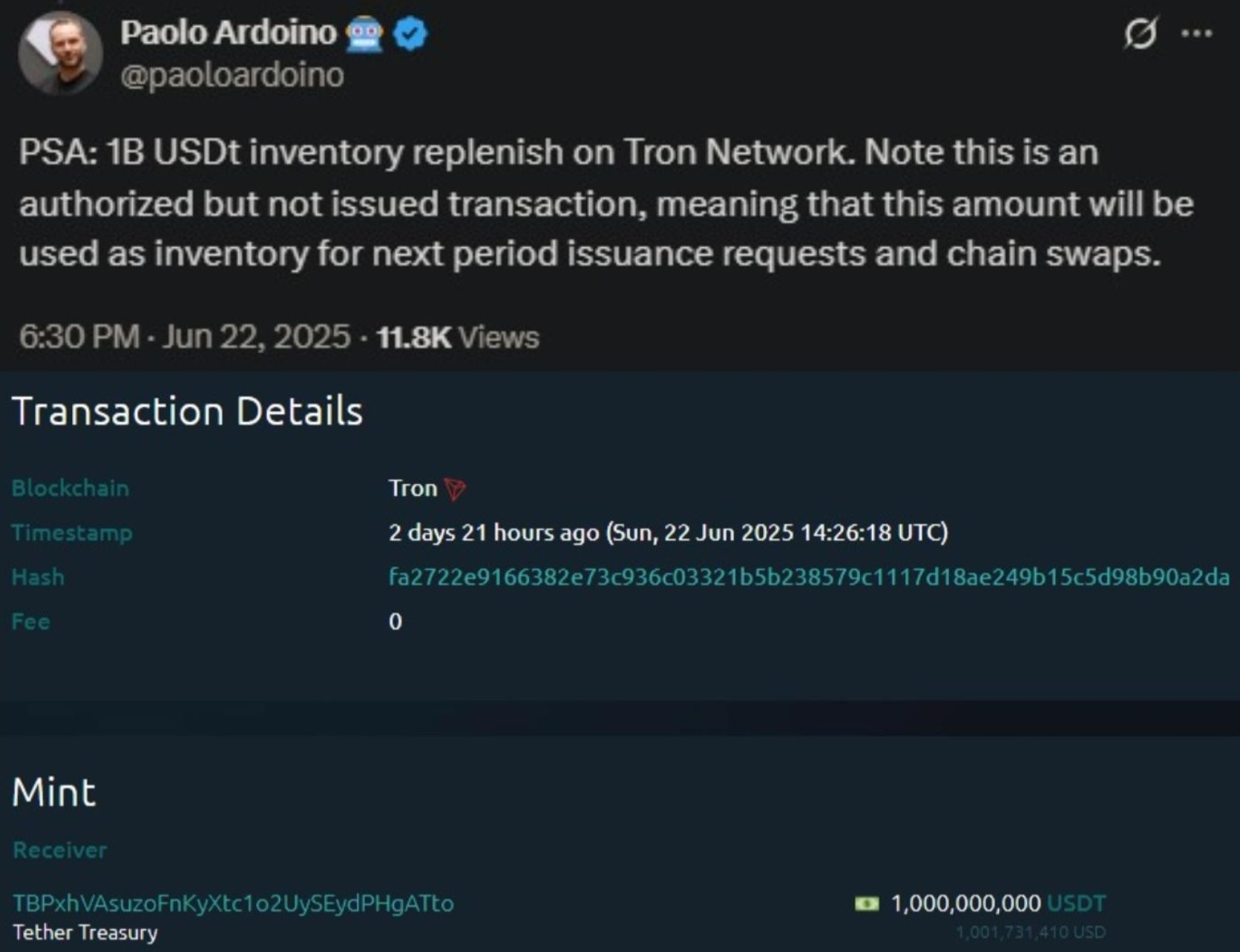Image resolution: width=1240 pixels, height=952 pixels.
Task: Click the Blockchain field label
Action: click(x=70, y=488)
